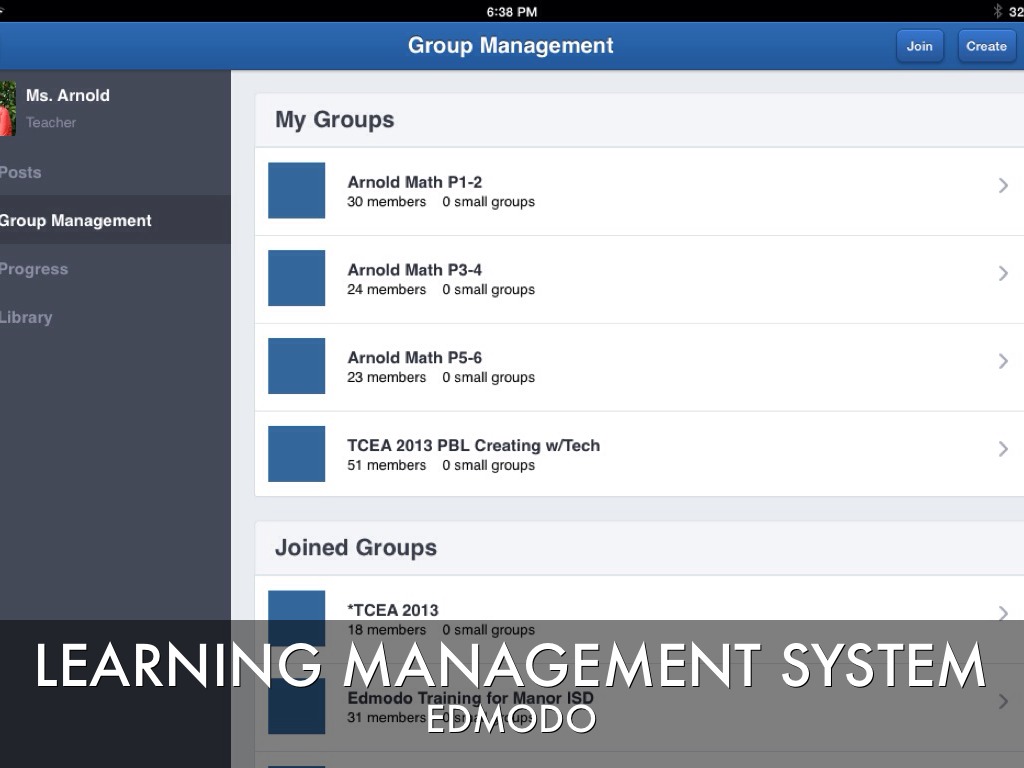This screenshot has height=768, width=1024.
Task: Expand Arnold Math P3-4 with chevron arrow
Action: (x=1002, y=273)
